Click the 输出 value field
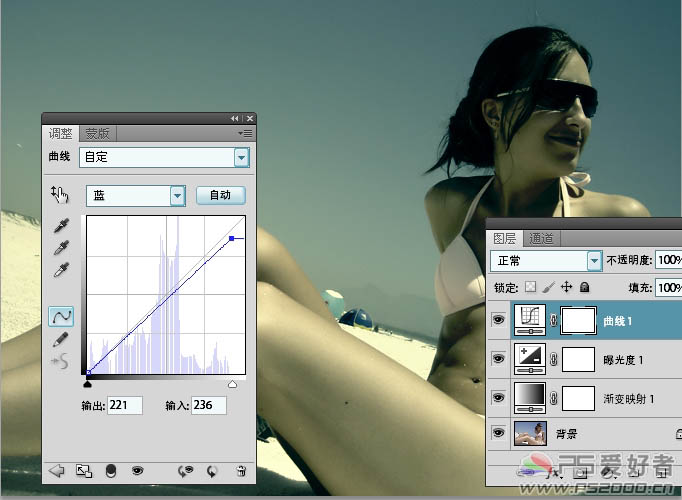Viewport: 682px width, 500px height. tap(124, 405)
